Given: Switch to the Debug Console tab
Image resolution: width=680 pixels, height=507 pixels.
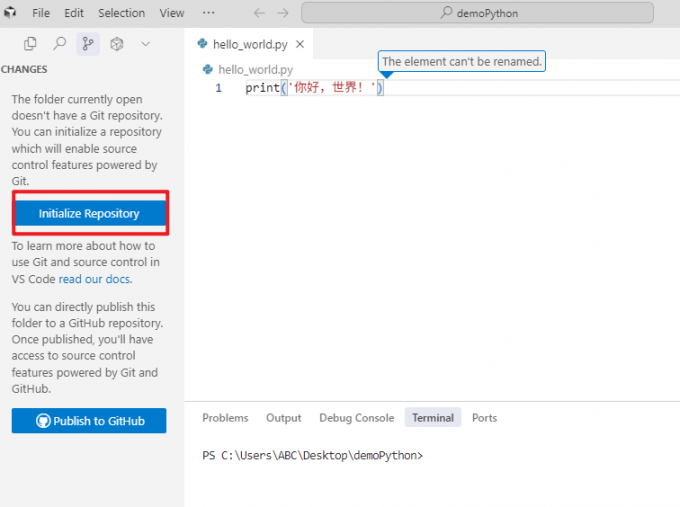Looking at the screenshot, I should pyautogui.click(x=356, y=418).
